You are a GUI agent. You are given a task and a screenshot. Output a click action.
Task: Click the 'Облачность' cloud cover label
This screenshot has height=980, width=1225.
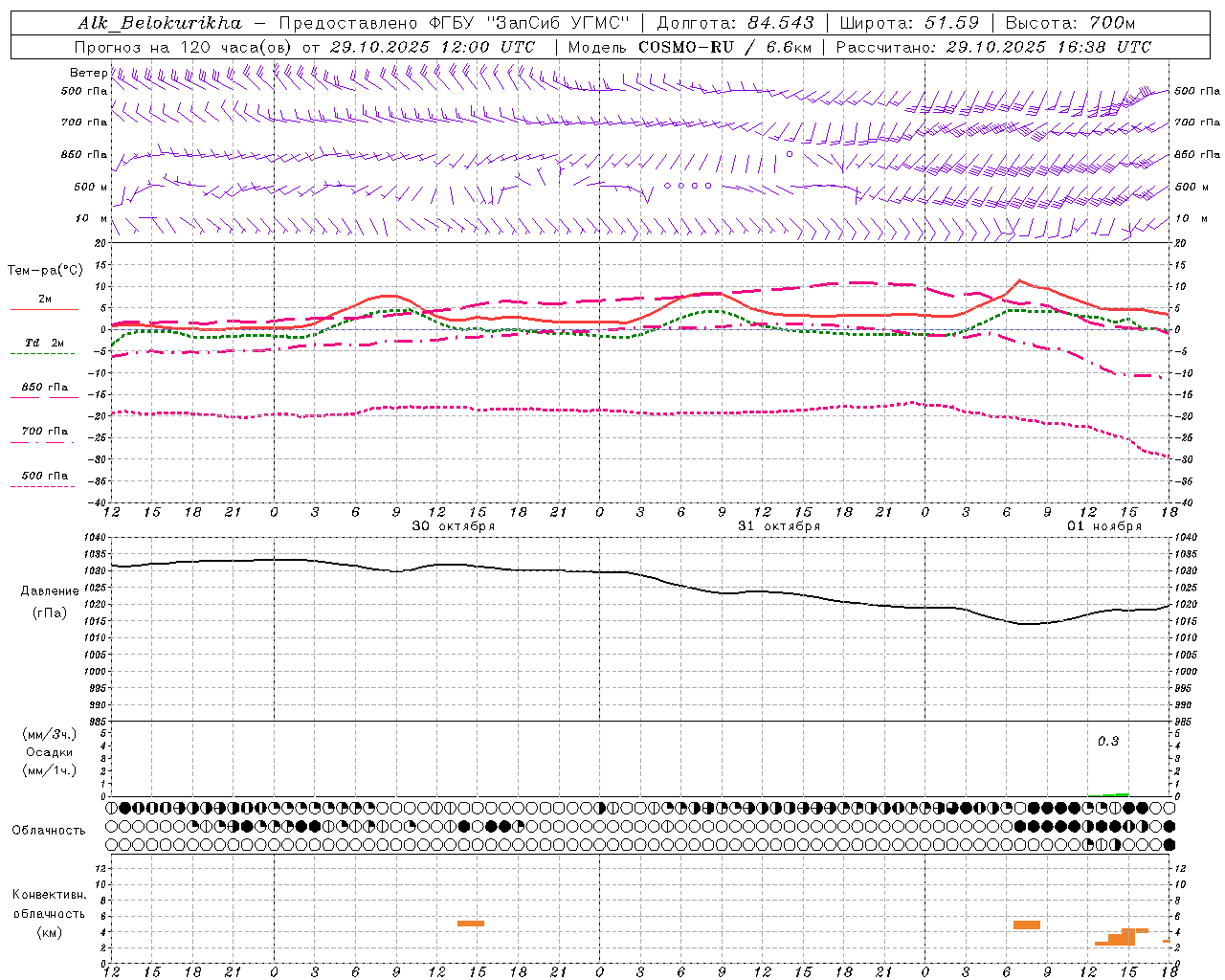(x=49, y=830)
